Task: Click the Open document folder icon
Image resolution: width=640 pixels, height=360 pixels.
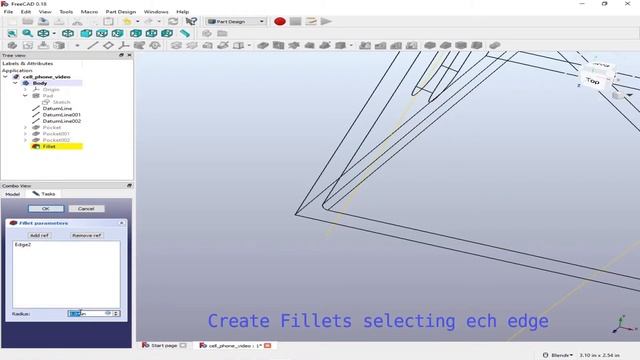Action: click(27, 21)
